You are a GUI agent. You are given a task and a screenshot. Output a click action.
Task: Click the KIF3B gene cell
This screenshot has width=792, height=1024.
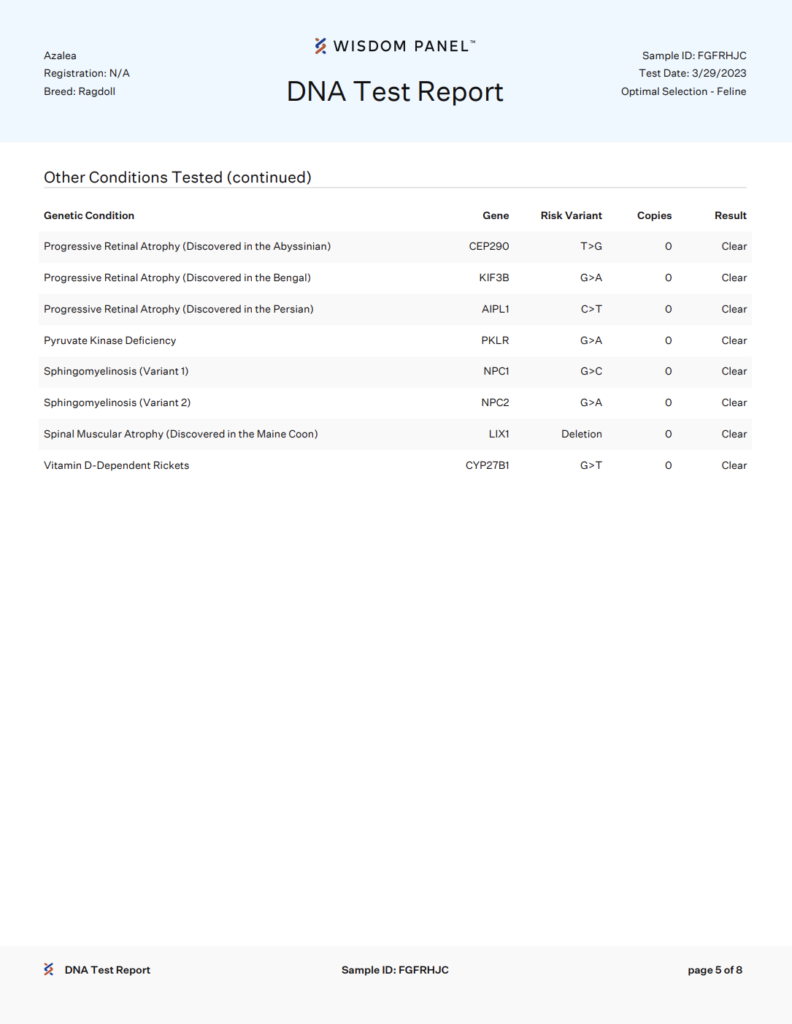click(x=494, y=278)
